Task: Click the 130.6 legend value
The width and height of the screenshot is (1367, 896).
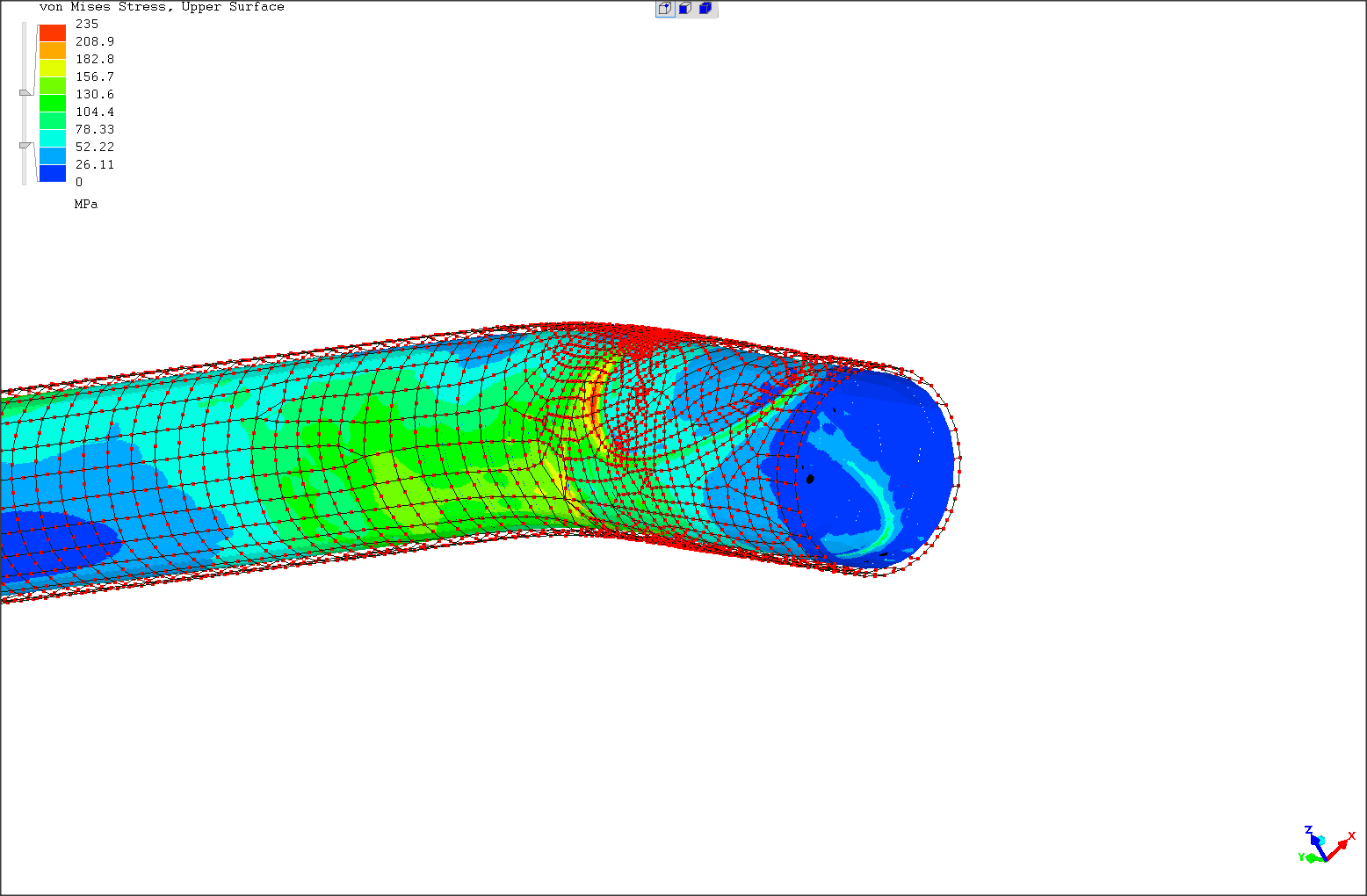Action: pos(95,94)
